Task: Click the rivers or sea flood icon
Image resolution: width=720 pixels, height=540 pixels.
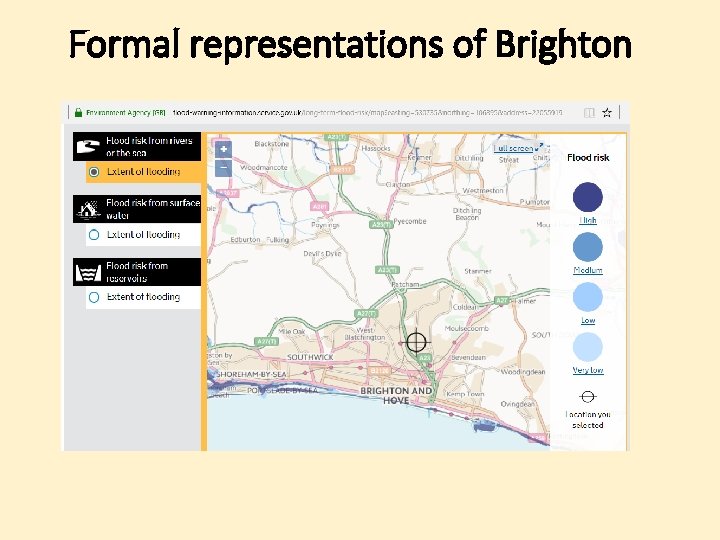Action: [88, 146]
